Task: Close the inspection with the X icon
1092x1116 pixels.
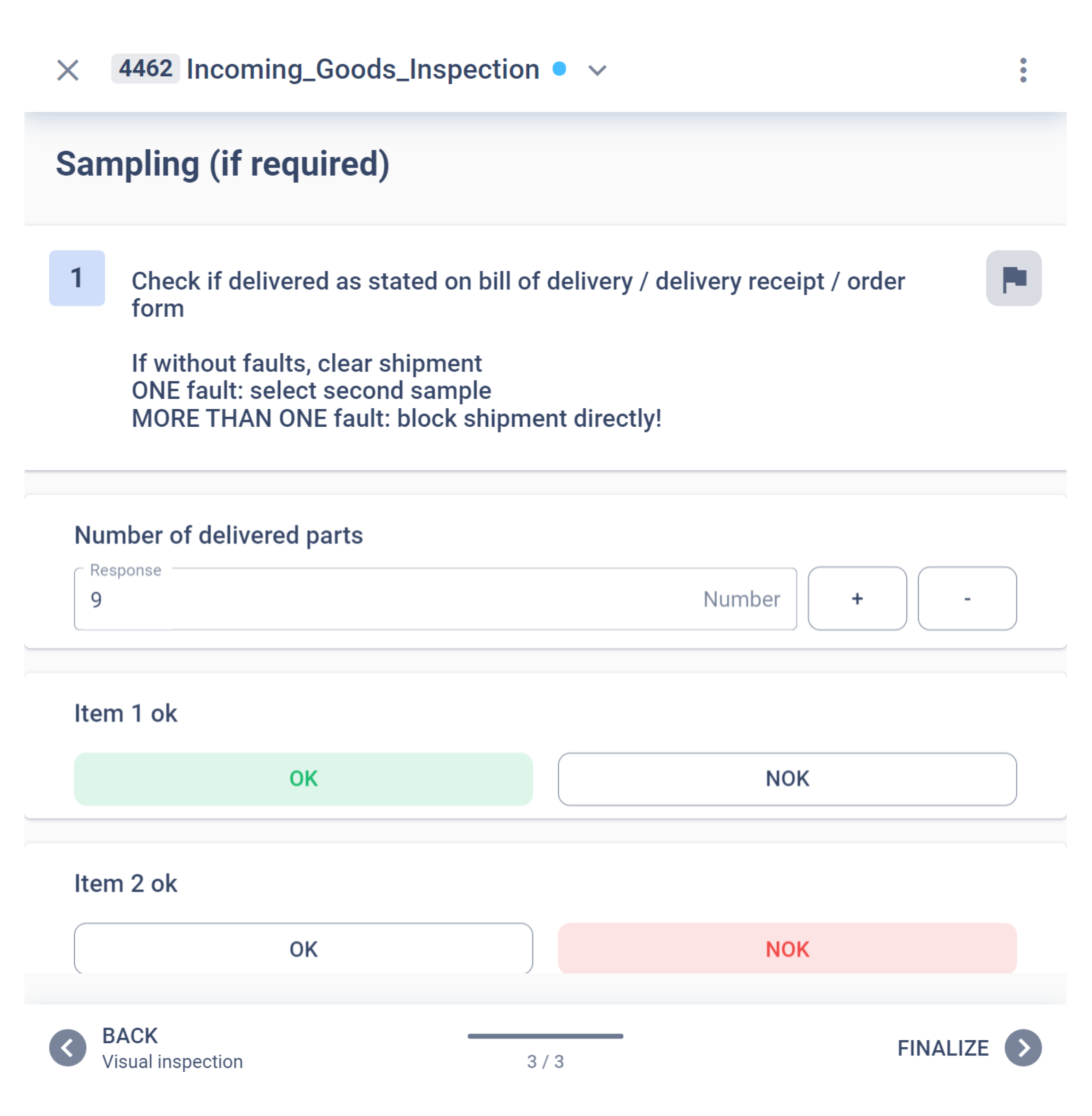Action: [x=68, y=70]
